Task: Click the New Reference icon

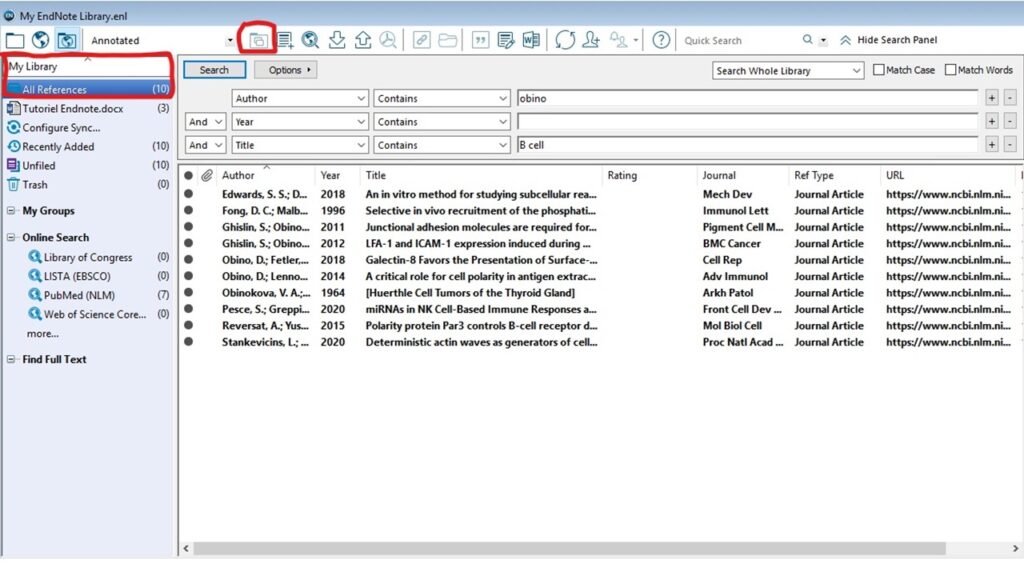Action: [x=285, y=41]
